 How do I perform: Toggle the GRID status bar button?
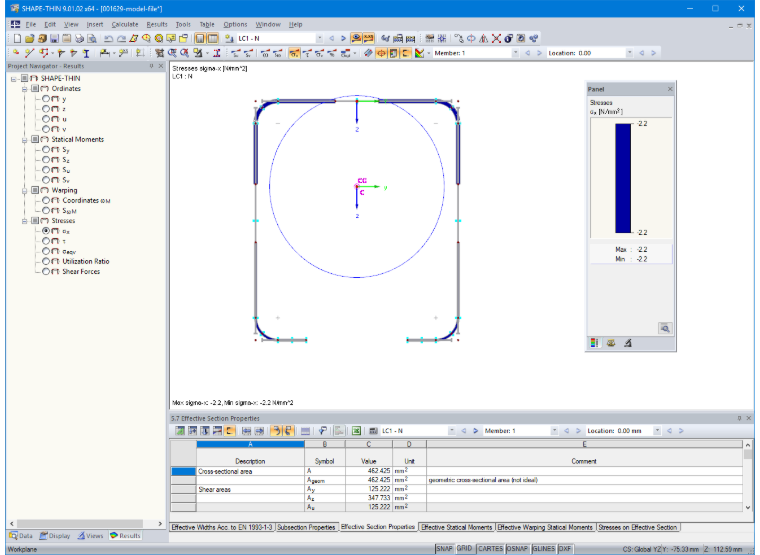click(x=464, y=549)
